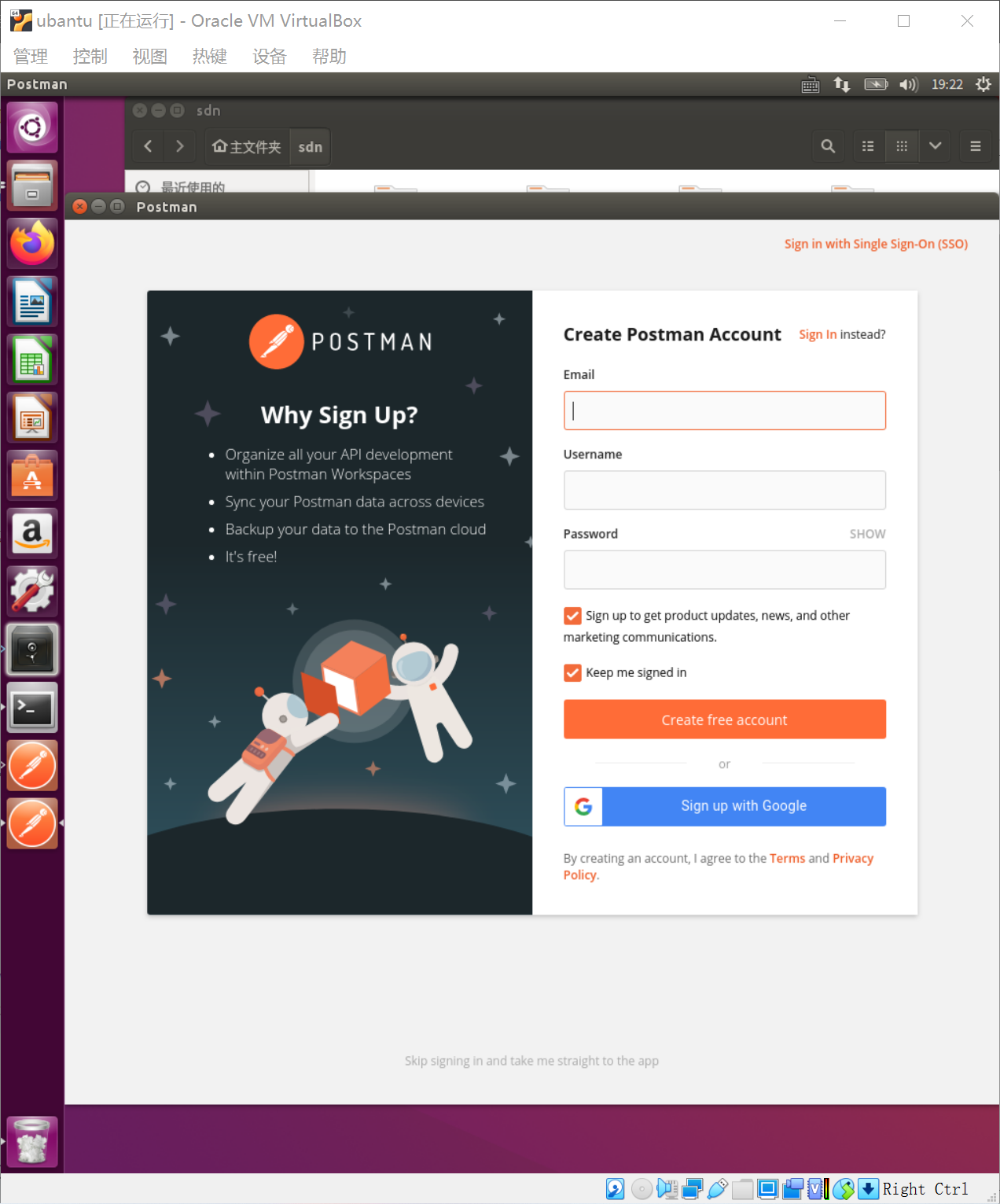The image size is (1000, 1204).
Task: Click the second Postman icon in the dock
Action: click(x=32, y=823)
